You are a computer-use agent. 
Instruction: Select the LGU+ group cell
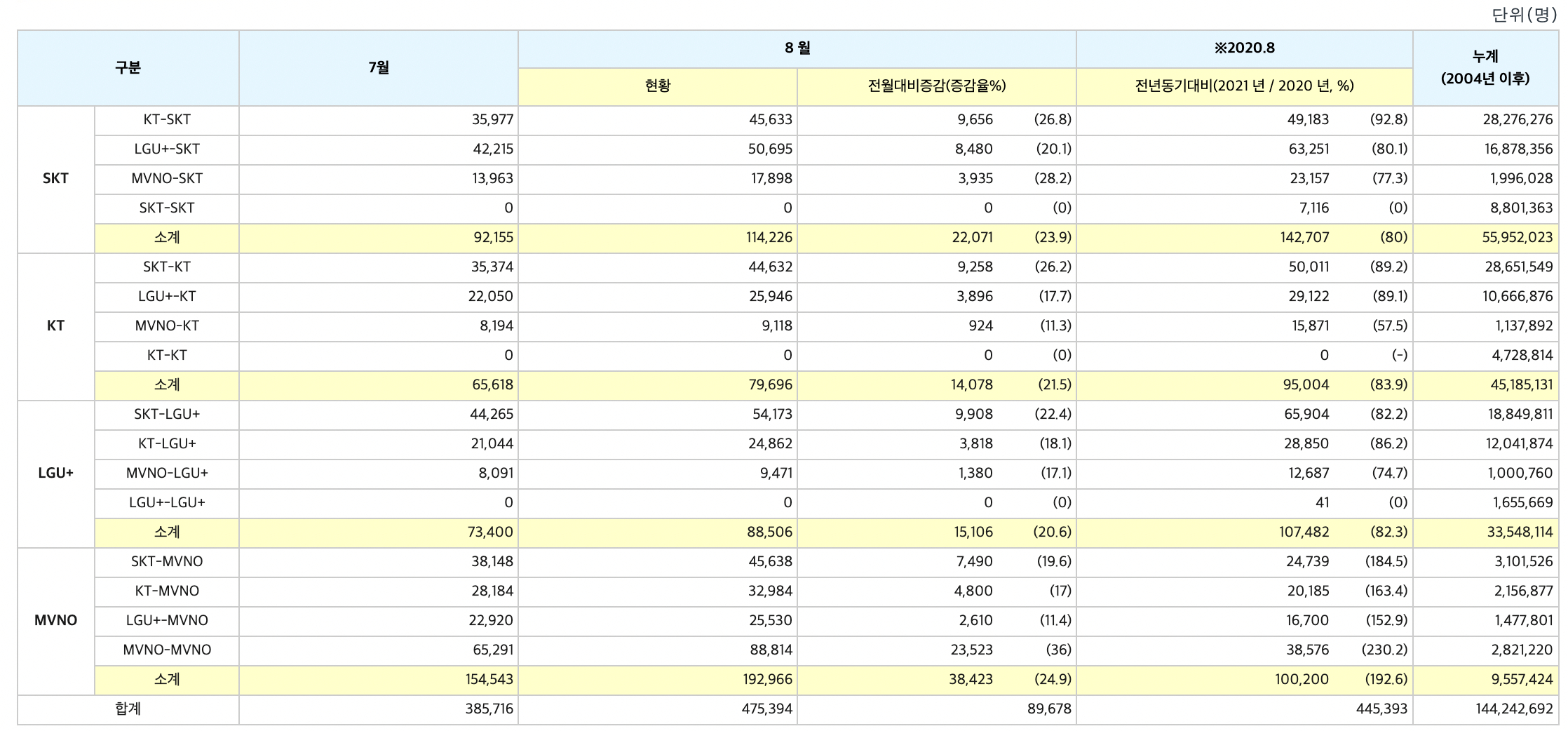pyautogui.click(x=55, y=474)
